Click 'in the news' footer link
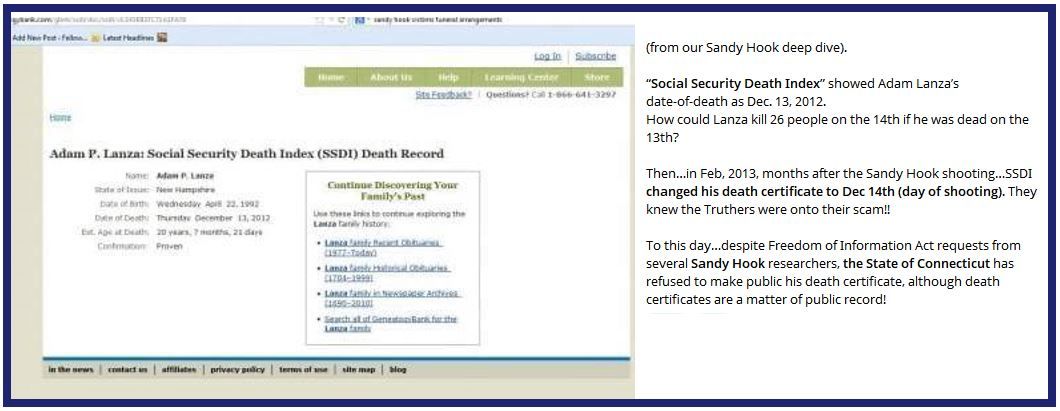1060x411 pixels. click(70, 370)
